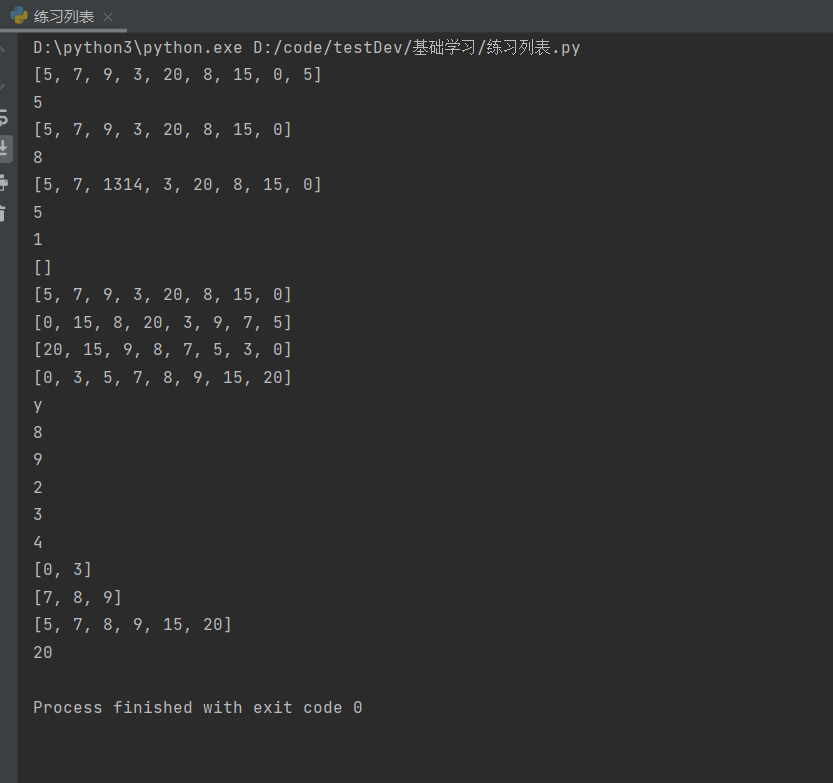Click the descending list starting '[20, 15, 9'
The height and width of the screenshot is (783, 833).
162,350
